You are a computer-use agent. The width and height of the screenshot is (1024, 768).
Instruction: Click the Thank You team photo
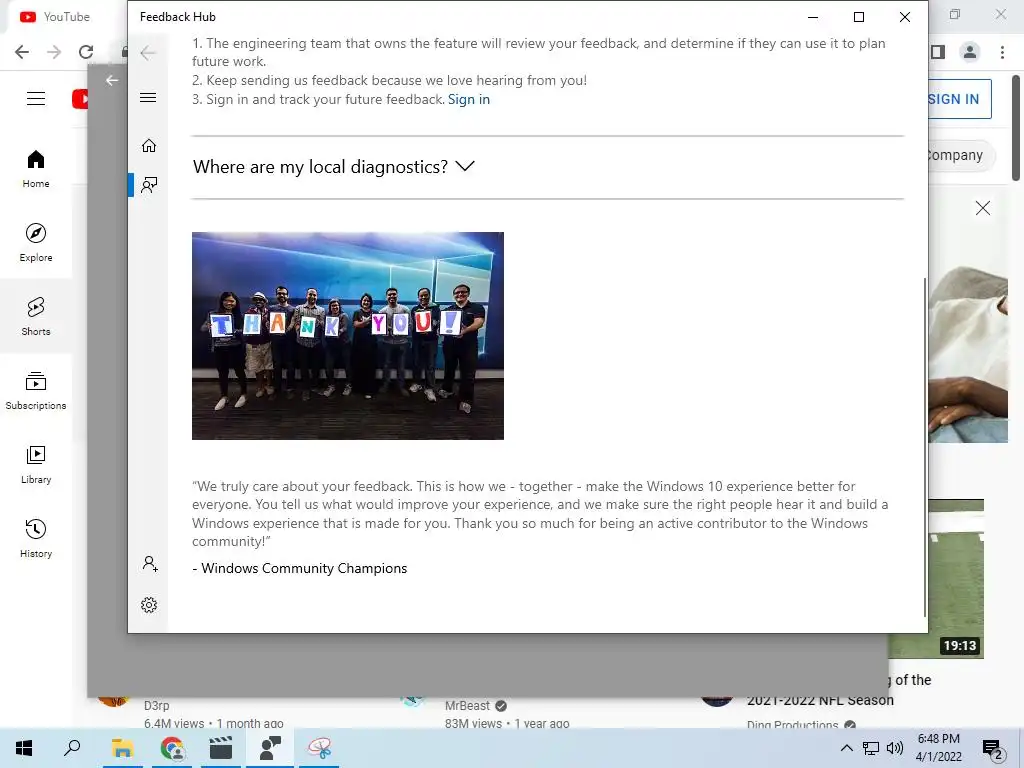click(347, 336)
